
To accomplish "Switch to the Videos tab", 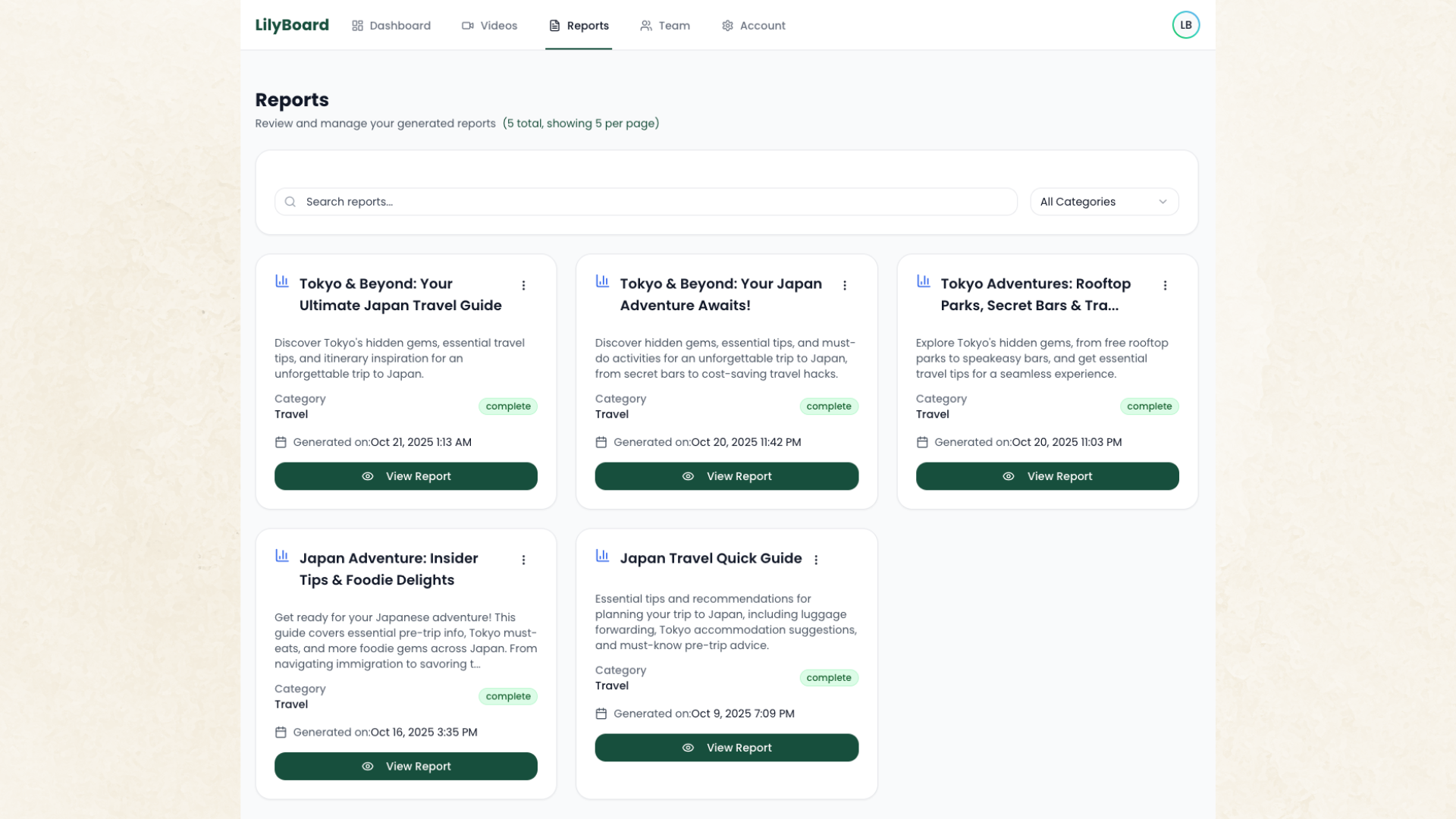I will tap(489, 26).
